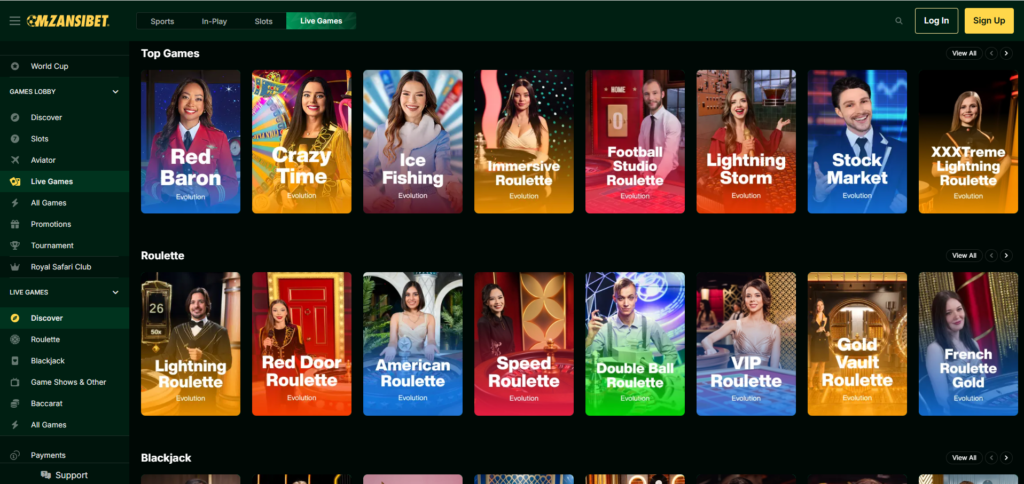Click the Game Shows & Other icon
The image size is (1024, 484).
click(x=16, y=382)
